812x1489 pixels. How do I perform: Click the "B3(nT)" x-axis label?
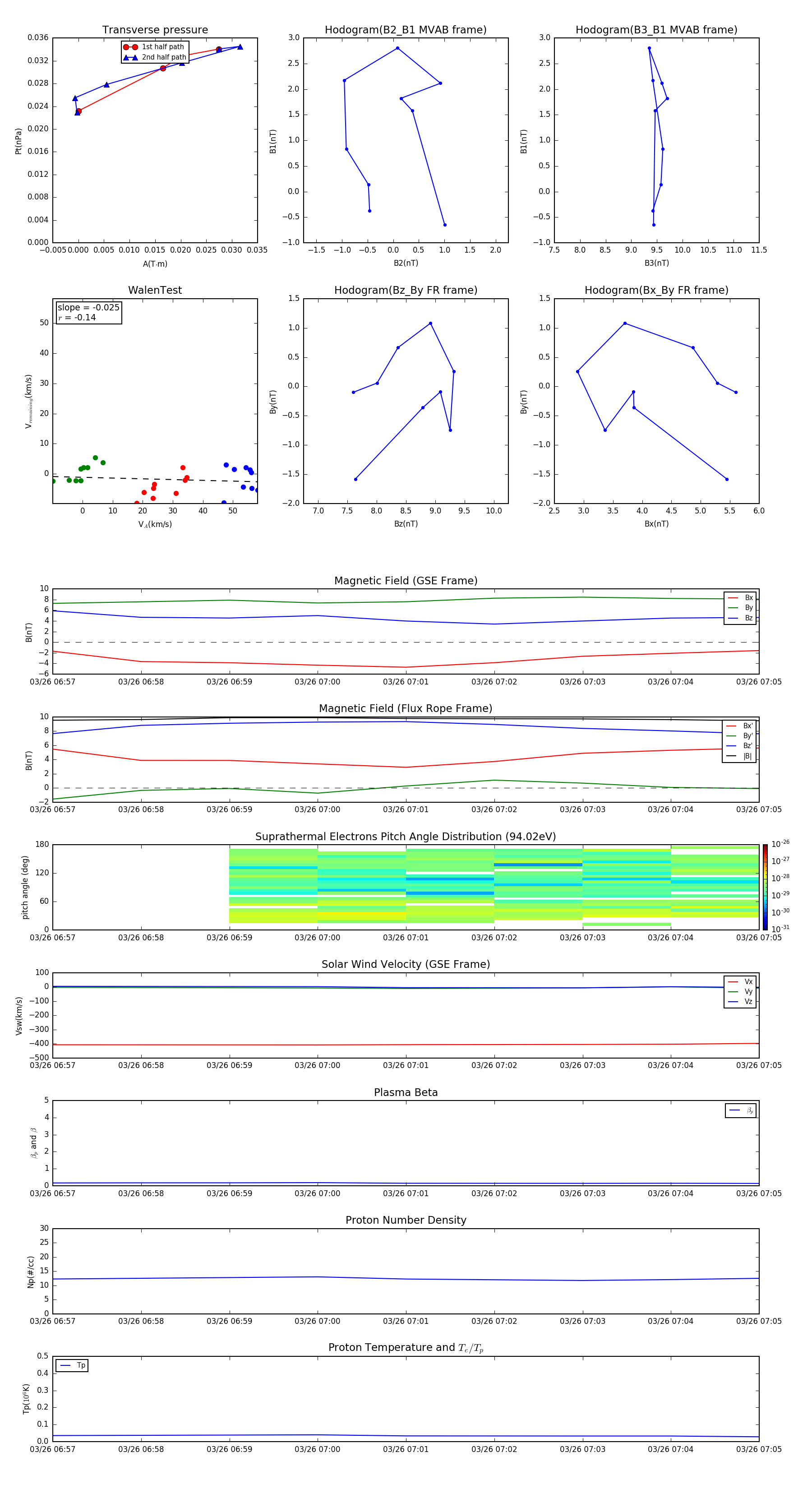pos(656,263)
